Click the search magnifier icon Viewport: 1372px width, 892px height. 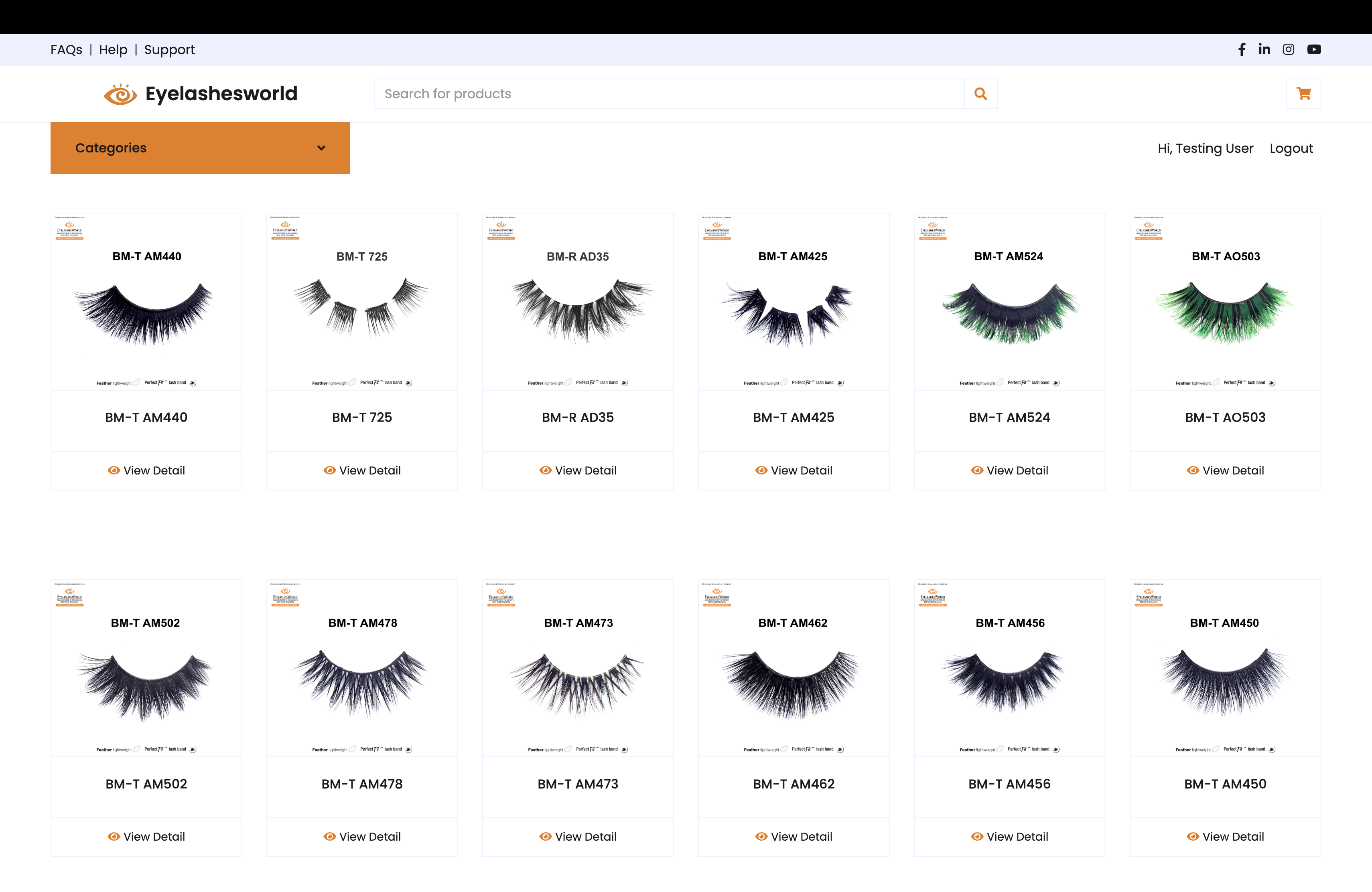(980, 93)
